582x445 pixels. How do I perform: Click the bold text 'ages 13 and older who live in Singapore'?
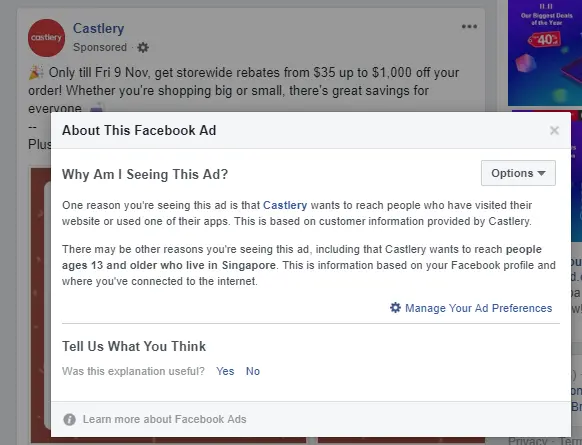point(169,265)
